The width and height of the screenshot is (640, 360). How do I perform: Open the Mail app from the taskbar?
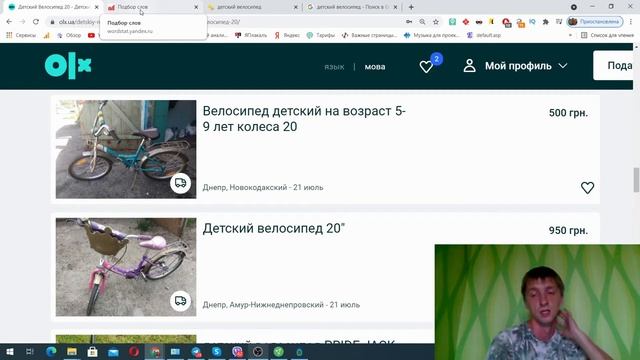coord(113,351)
